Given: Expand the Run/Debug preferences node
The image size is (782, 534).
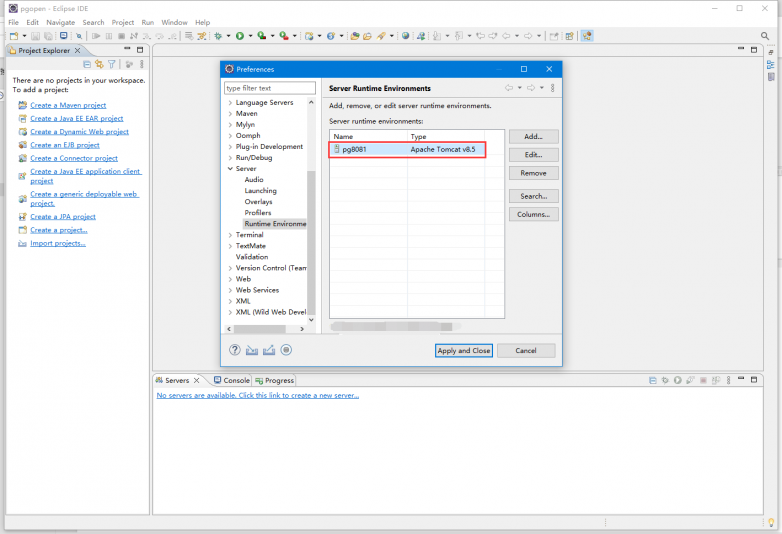Looking at the screenshot, I should point(230,158).
